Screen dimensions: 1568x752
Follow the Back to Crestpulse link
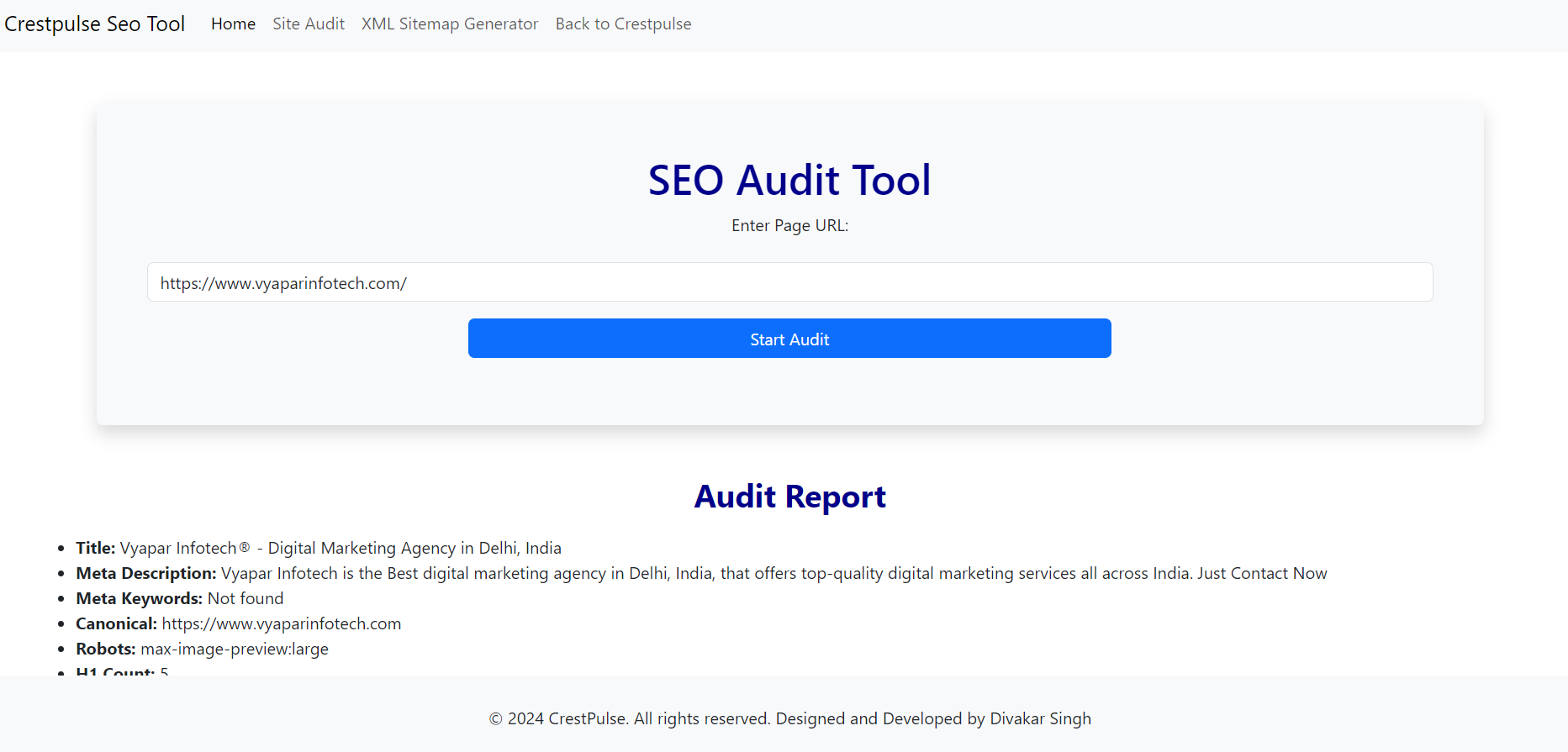623,24
